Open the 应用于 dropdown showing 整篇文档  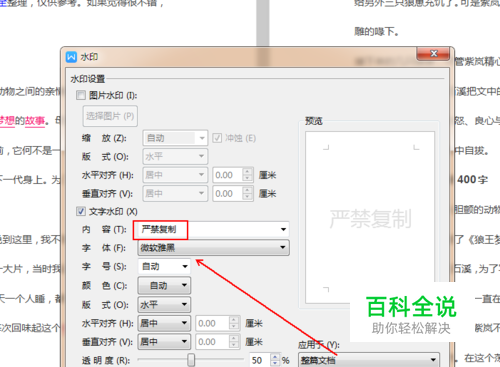pyautogui.click(x=369, y=360)
